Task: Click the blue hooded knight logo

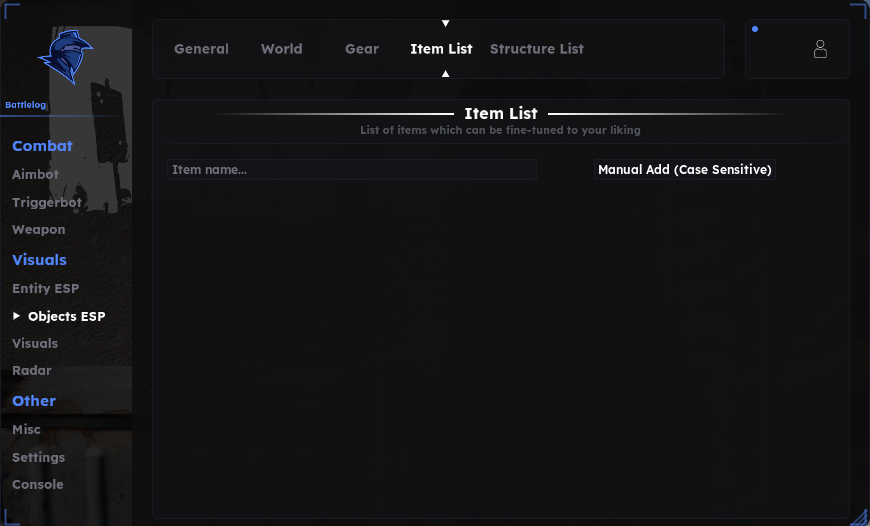Action: 65,57
